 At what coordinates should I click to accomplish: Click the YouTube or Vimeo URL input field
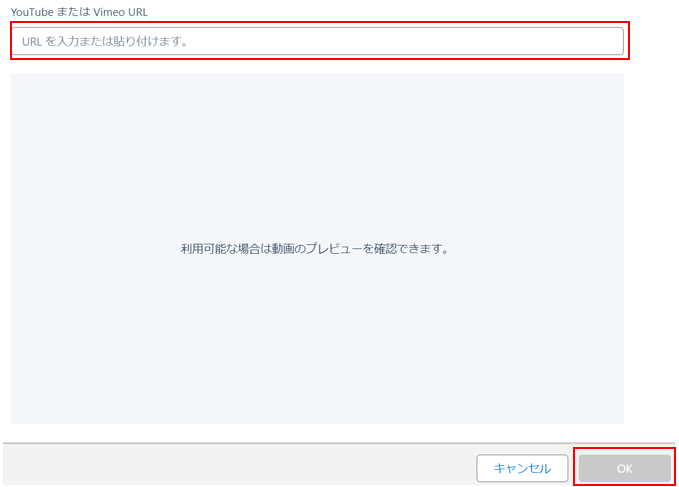(x=317, y=41)
